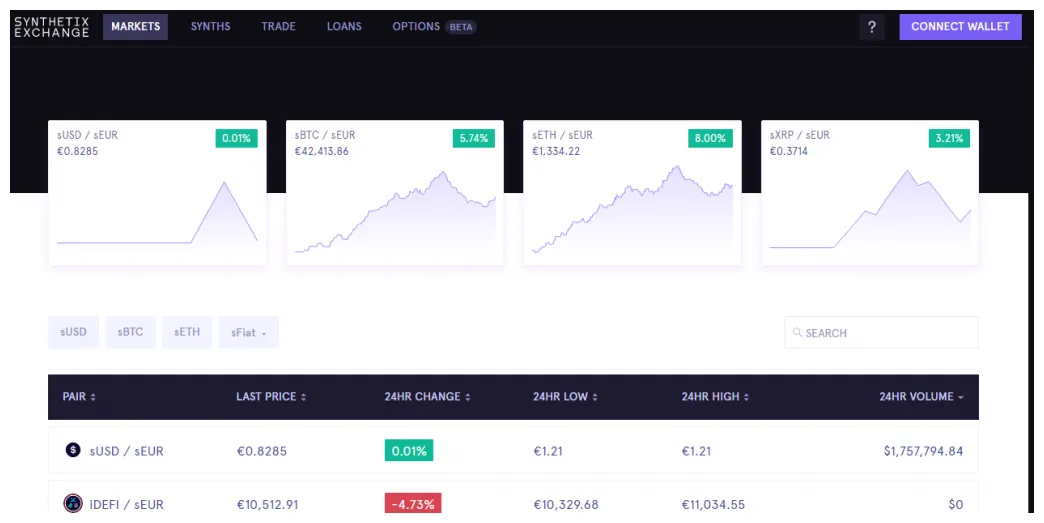Image resolution: width=1044 pixels, height=523 pixels.
Task: Select the sUSD / sEUR table row
Action: [x=513, y=450]
